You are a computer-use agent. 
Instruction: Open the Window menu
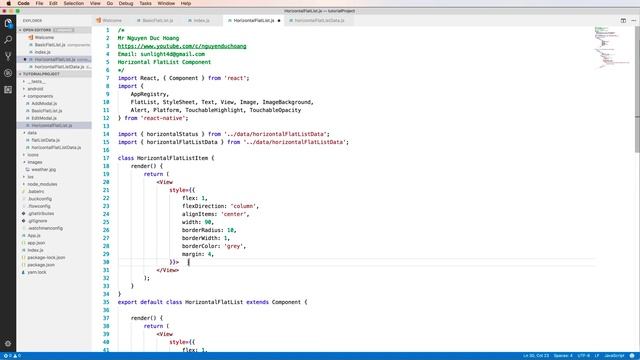tap(166, 3)
